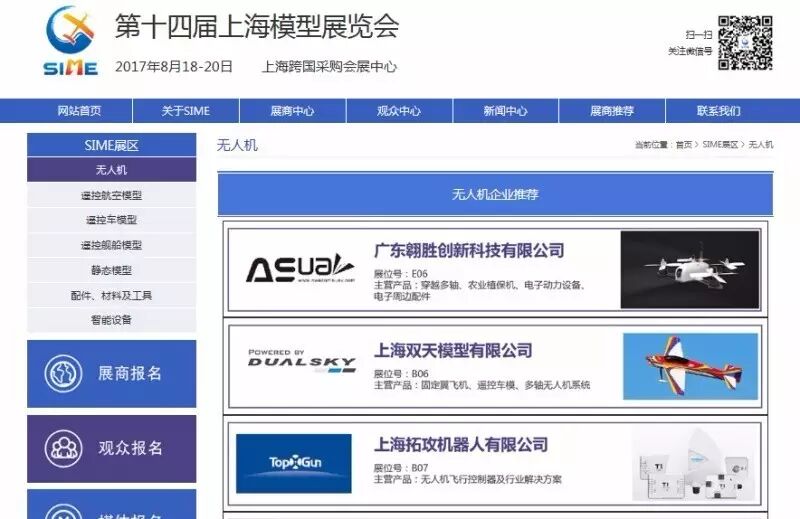Click the 无人机 page heading
The height and width of the screenshot is (519, 800).
[x=237, y=145]
